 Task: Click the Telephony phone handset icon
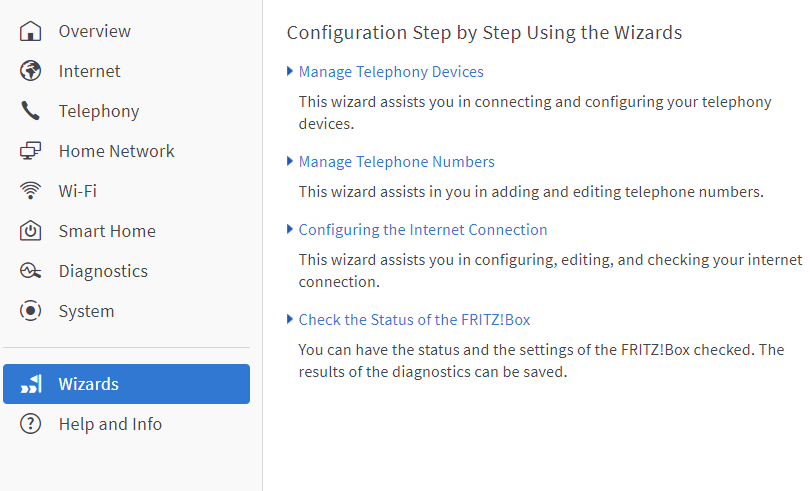[x=31, y=111]
